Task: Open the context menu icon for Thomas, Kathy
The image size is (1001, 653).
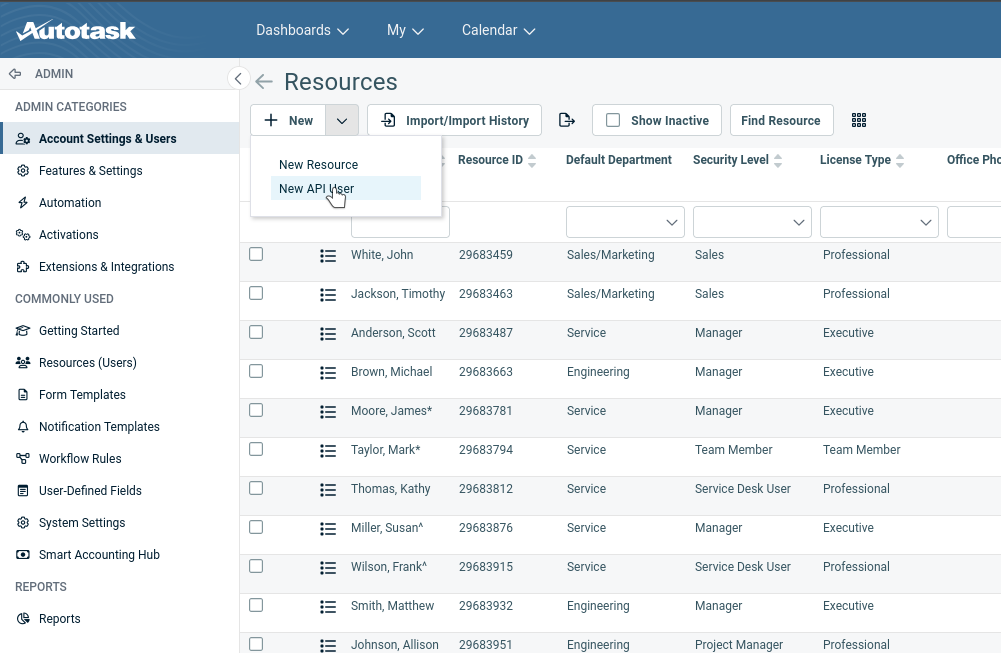Action: 327,490
